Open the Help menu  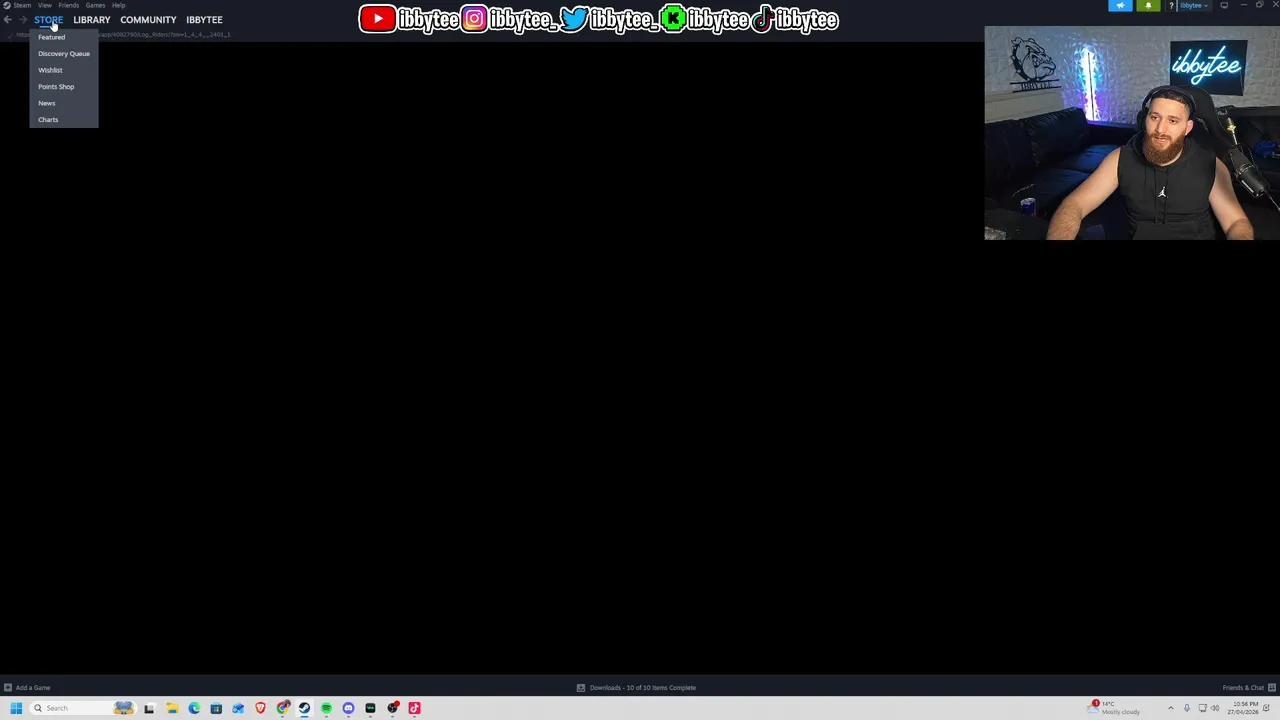(118, 5)
